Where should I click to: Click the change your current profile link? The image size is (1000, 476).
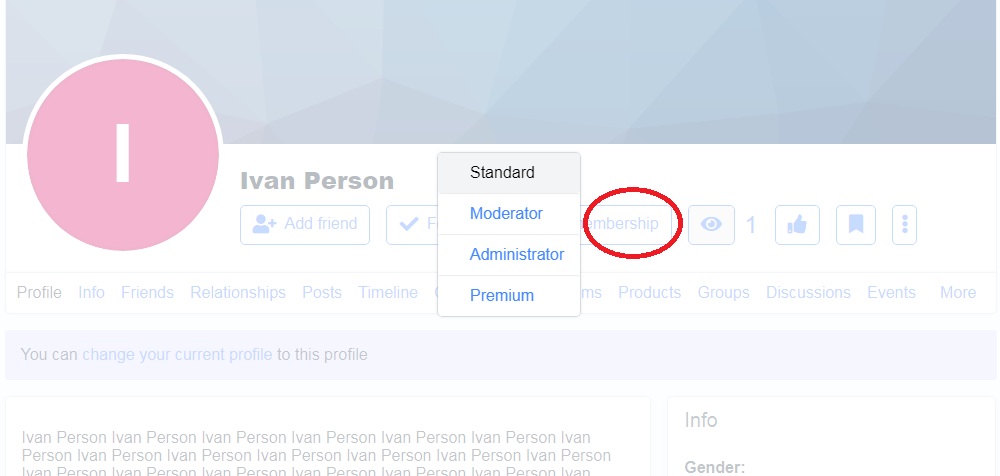(x=177, y=354)
